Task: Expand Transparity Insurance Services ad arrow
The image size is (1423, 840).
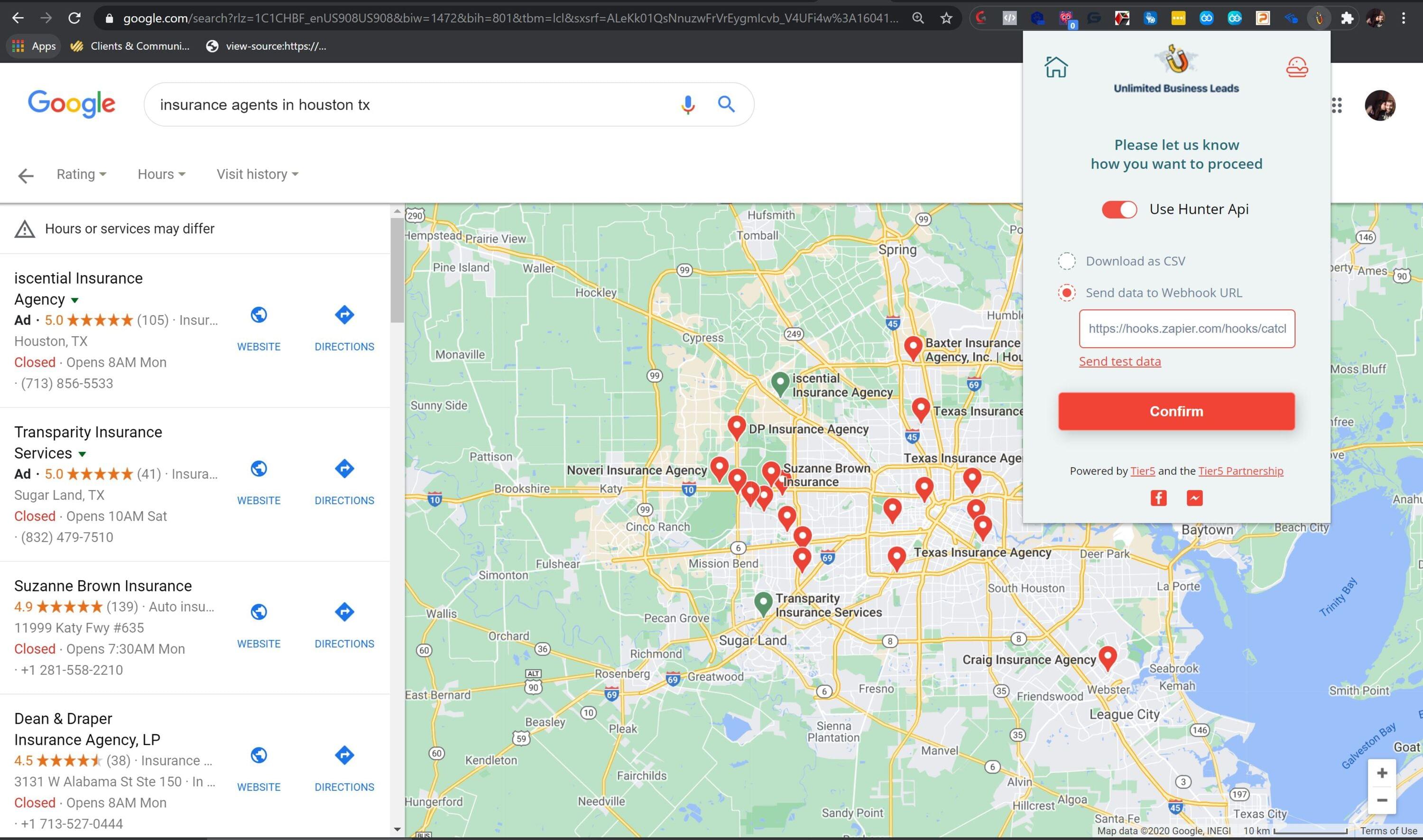Action: click(82, 454)
